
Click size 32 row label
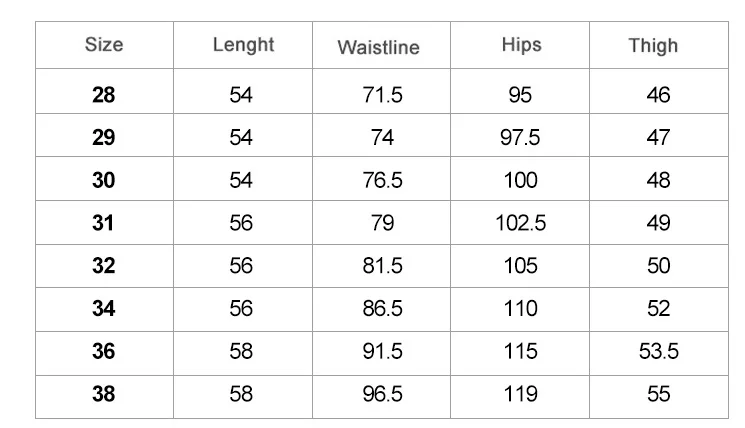tap(104, 266)
